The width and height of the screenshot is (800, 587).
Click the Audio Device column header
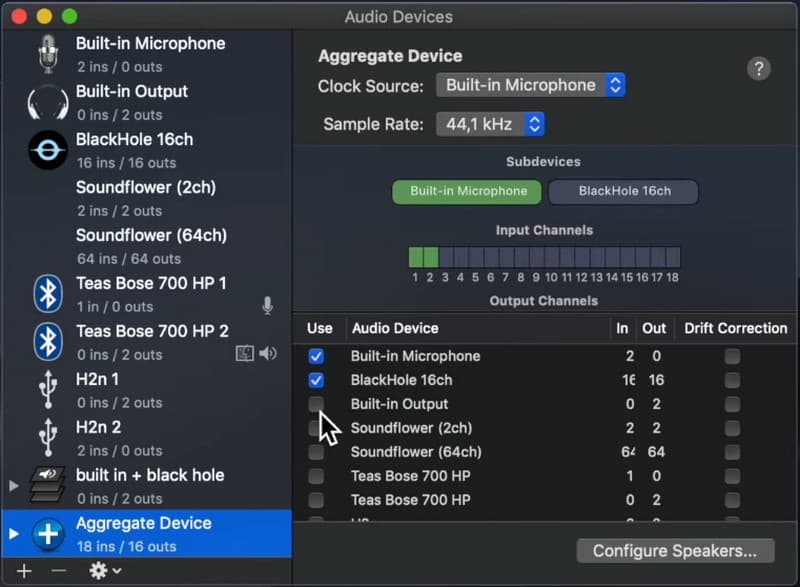(395, 328)
